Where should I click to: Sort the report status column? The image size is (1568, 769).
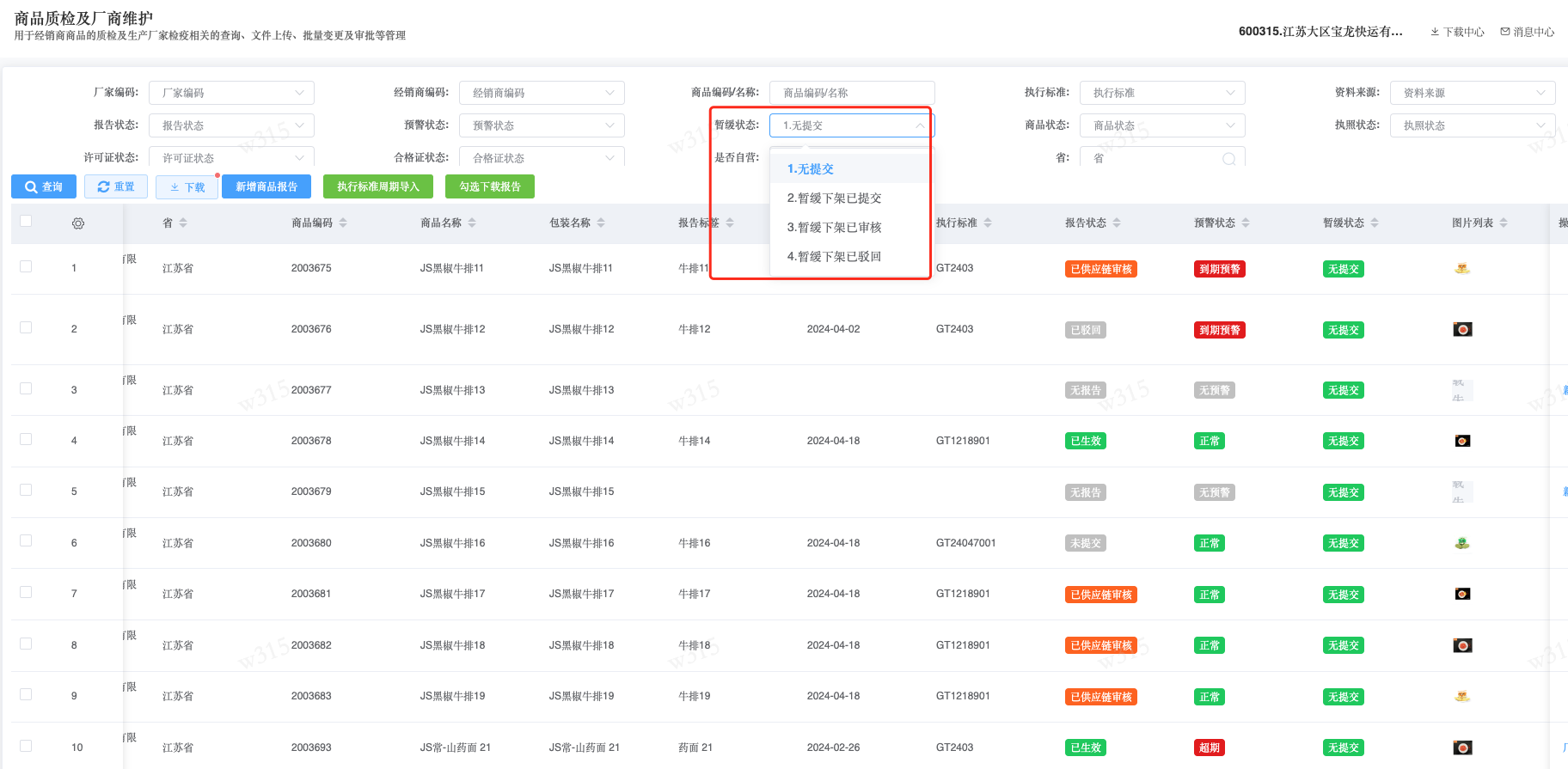tap(1117, 223)
